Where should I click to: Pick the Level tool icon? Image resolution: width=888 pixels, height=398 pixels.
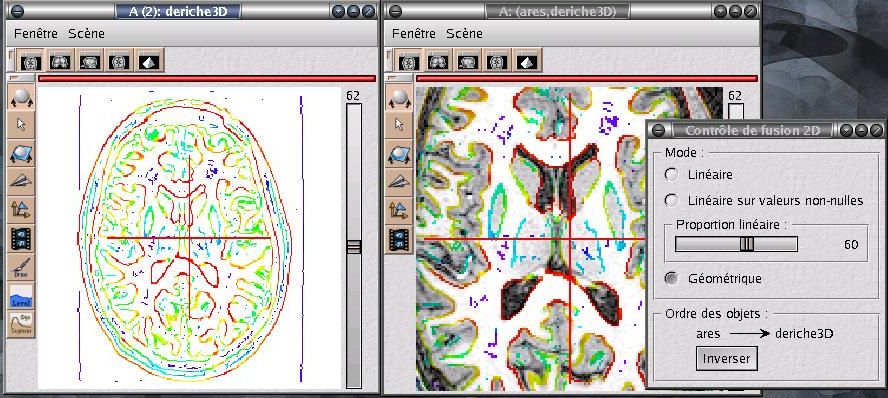[22, 296]
